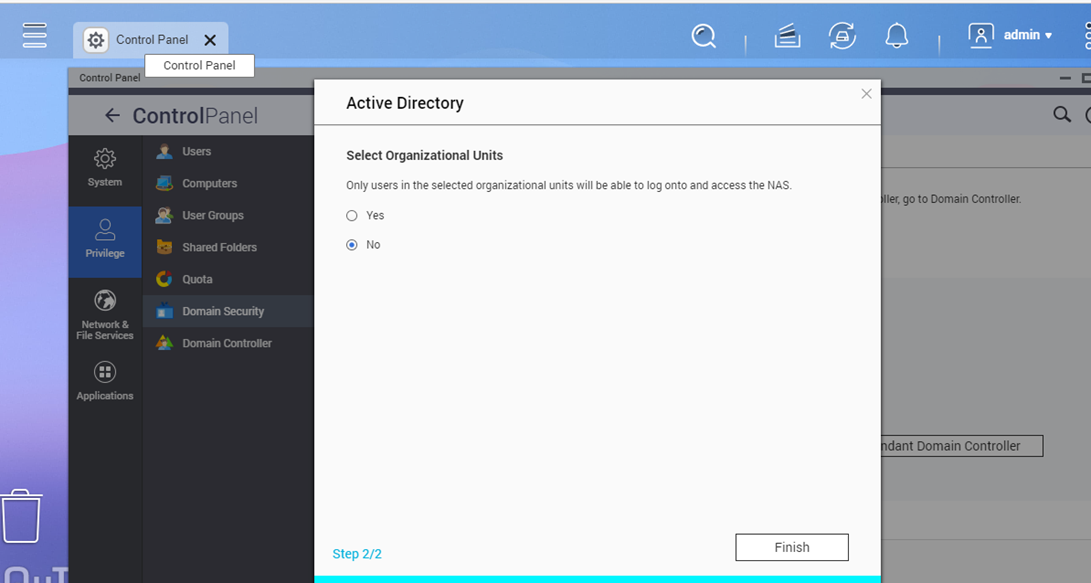The width and height of the screenshot is (1091, 583).
Task: Open the System category
Action: (x=105, y=168)
